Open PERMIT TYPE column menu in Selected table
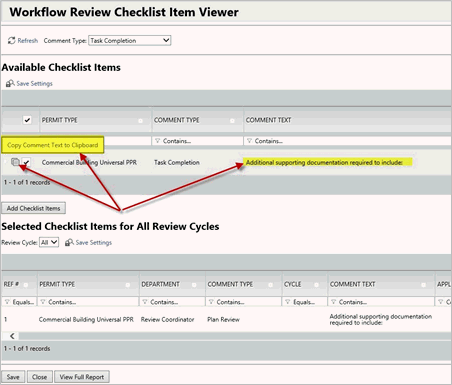The height and width of the screenshot is (385, 452). [128, 285]
